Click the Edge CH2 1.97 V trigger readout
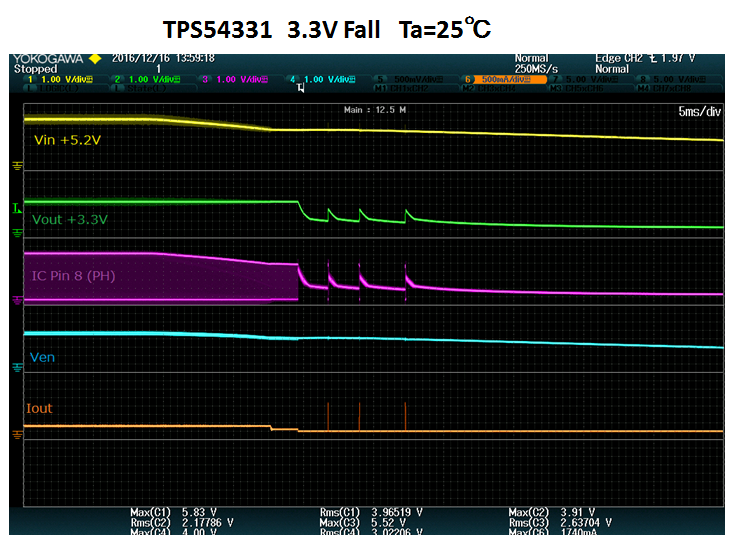 (x=645, y=58)
